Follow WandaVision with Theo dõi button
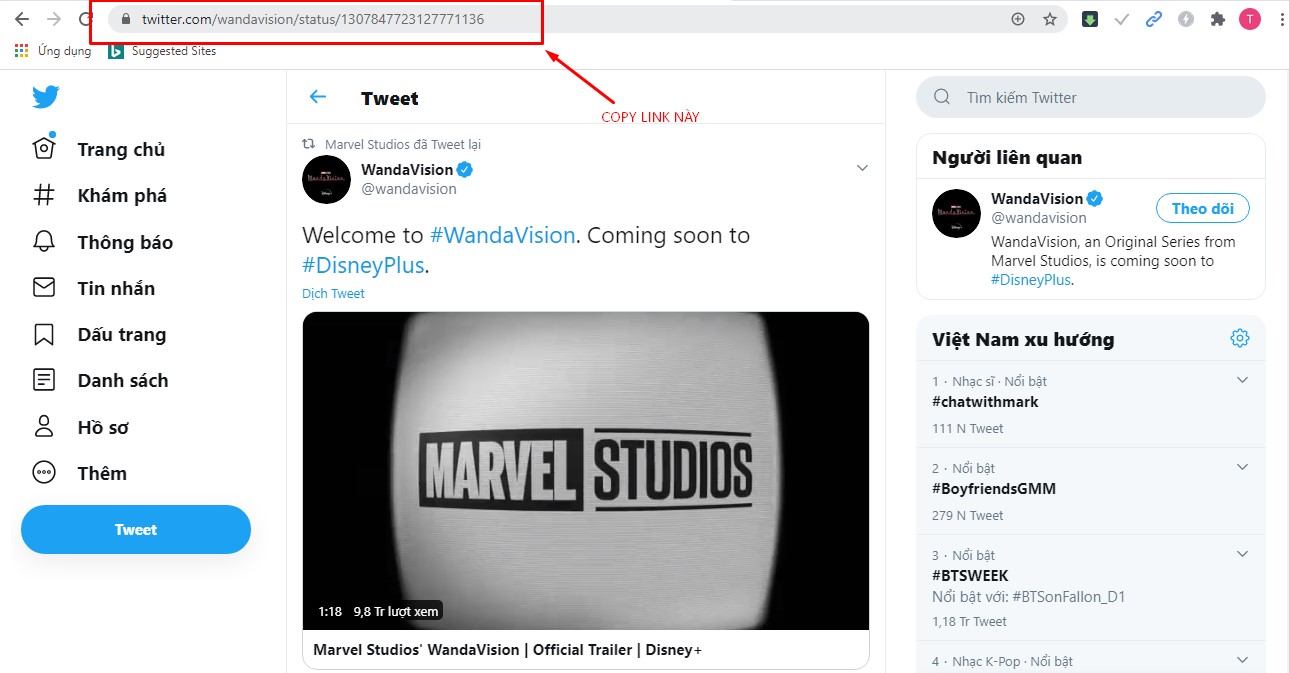The width and height of the screenshot is (1289, 673). click(x=1202, y=208)
